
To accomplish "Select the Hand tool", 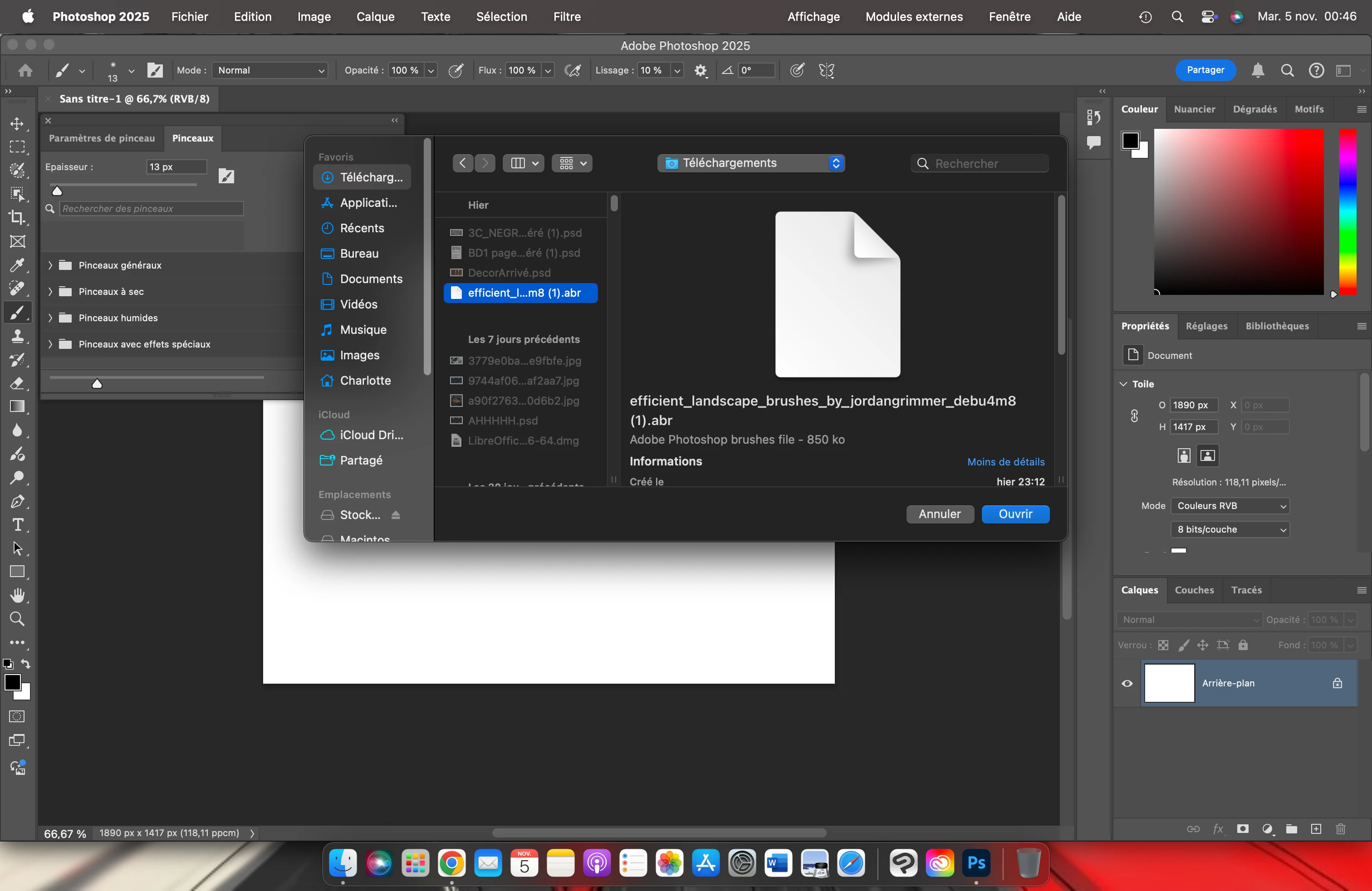I will [17, 595].
